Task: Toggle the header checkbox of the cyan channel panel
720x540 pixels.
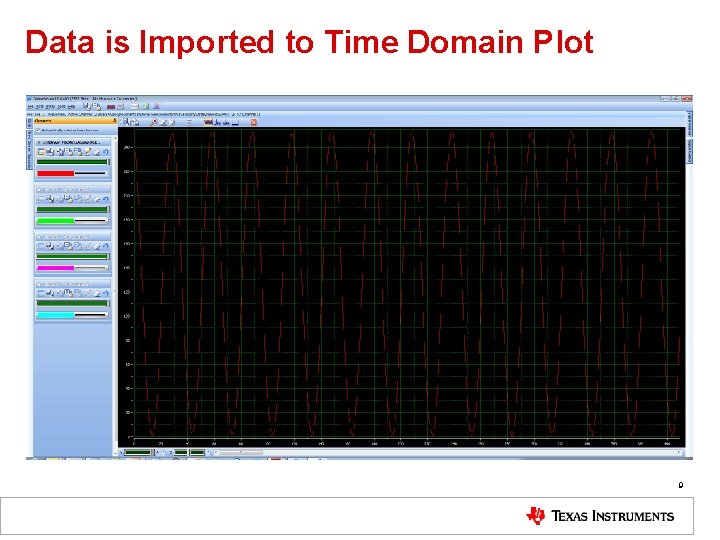Action: click(39, 284)
